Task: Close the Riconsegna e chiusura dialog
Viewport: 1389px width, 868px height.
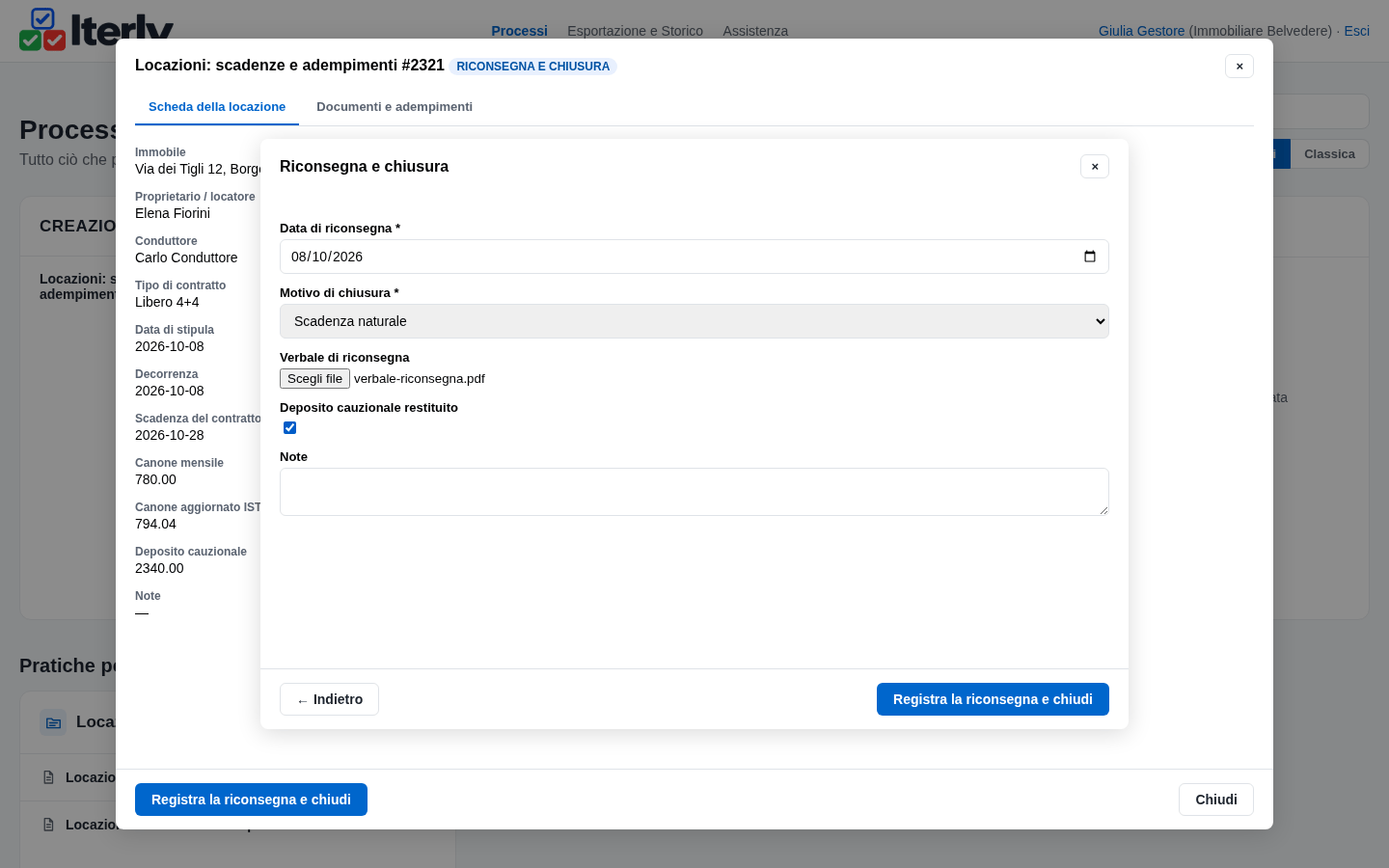Action: [1095, 167]
